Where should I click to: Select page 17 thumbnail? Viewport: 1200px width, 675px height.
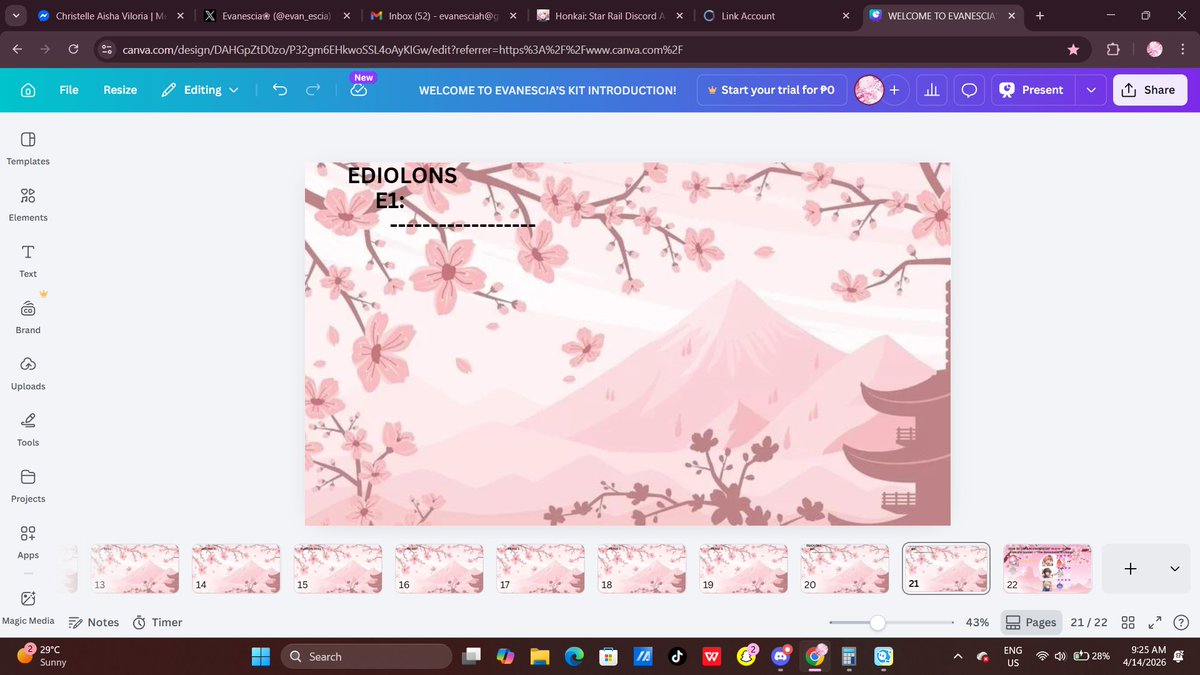pos(540,568)
